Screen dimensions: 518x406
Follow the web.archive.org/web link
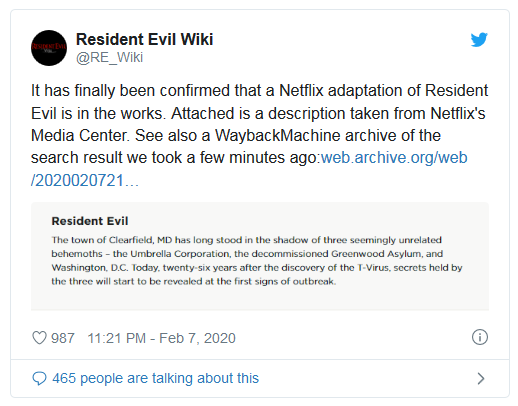(394, 158)
